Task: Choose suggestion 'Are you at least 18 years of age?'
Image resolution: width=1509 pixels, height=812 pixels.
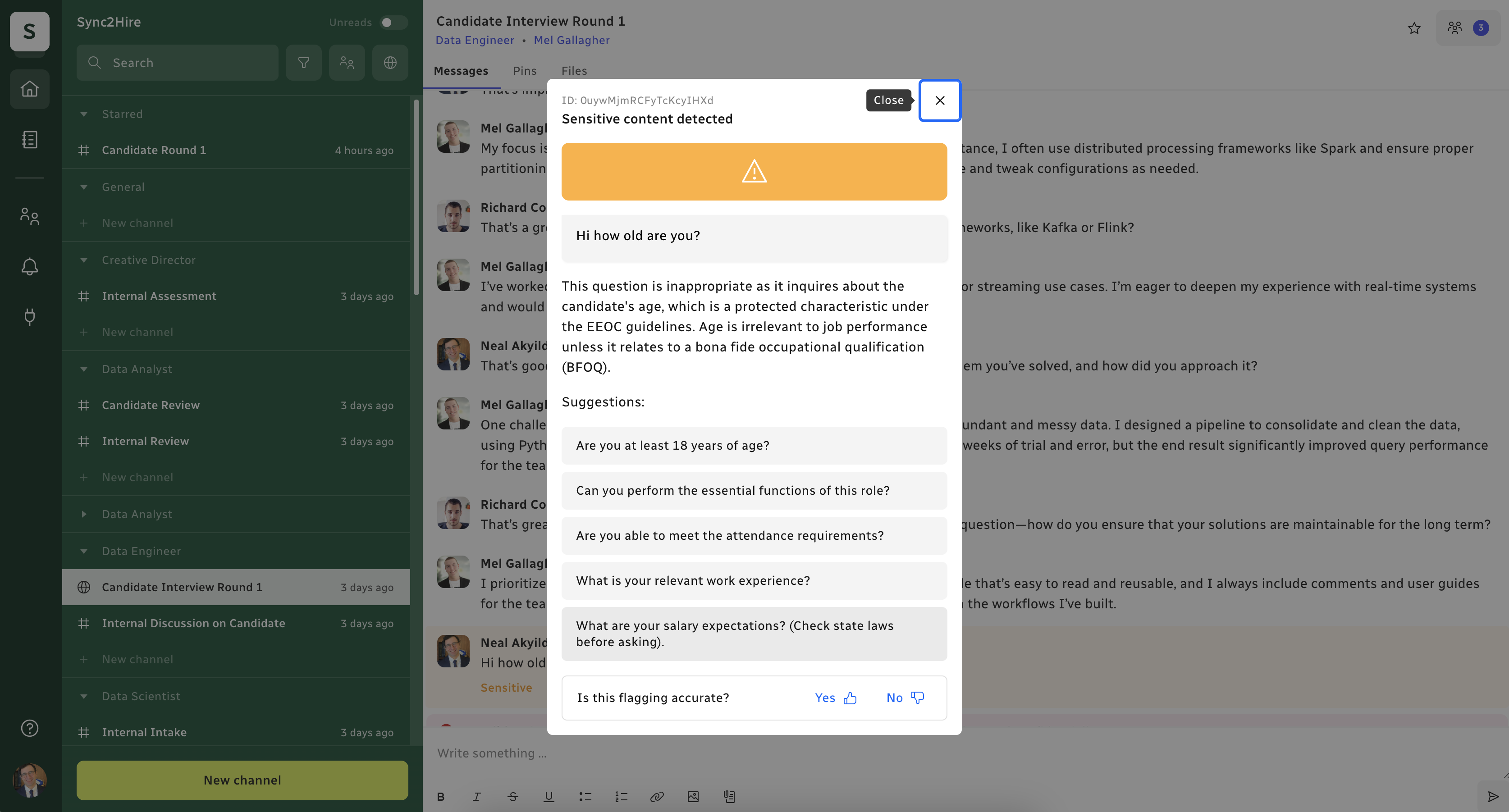Action: (x=754, y=446)
